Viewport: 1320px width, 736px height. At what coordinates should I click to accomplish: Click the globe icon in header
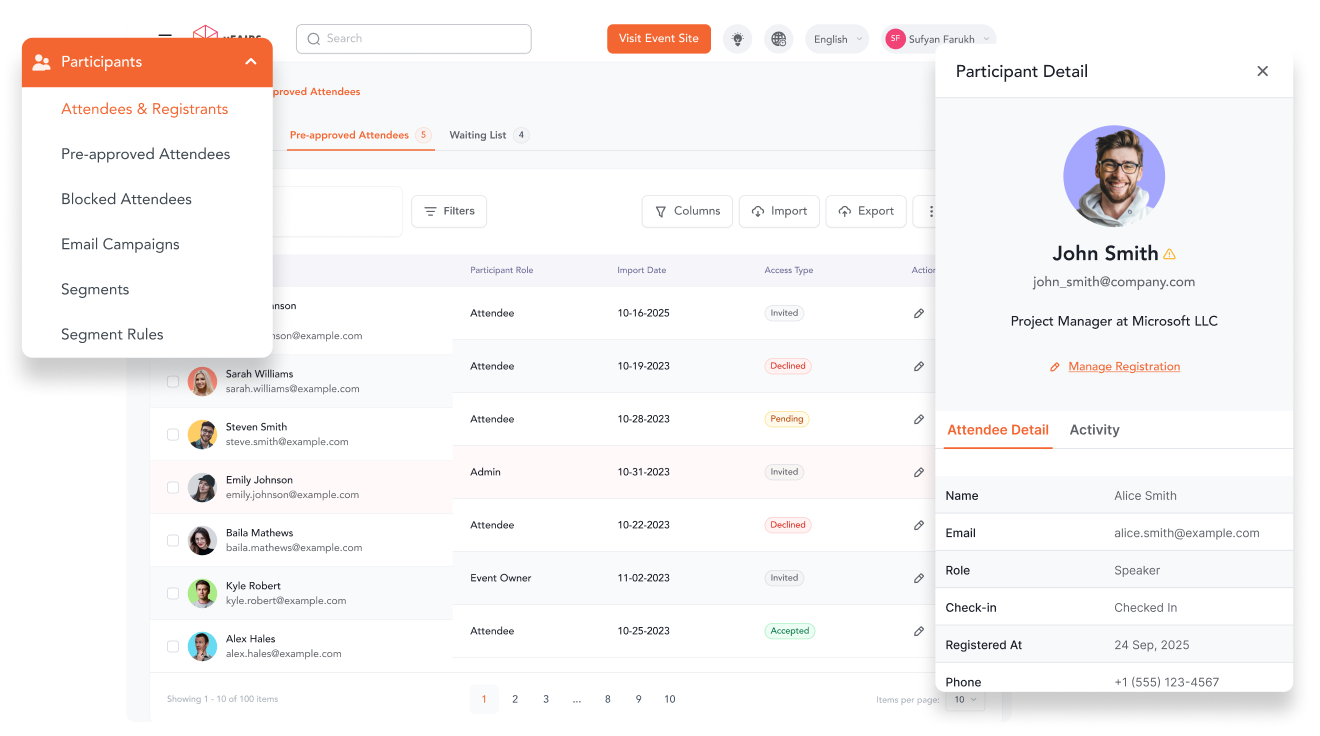pos(779,39)
